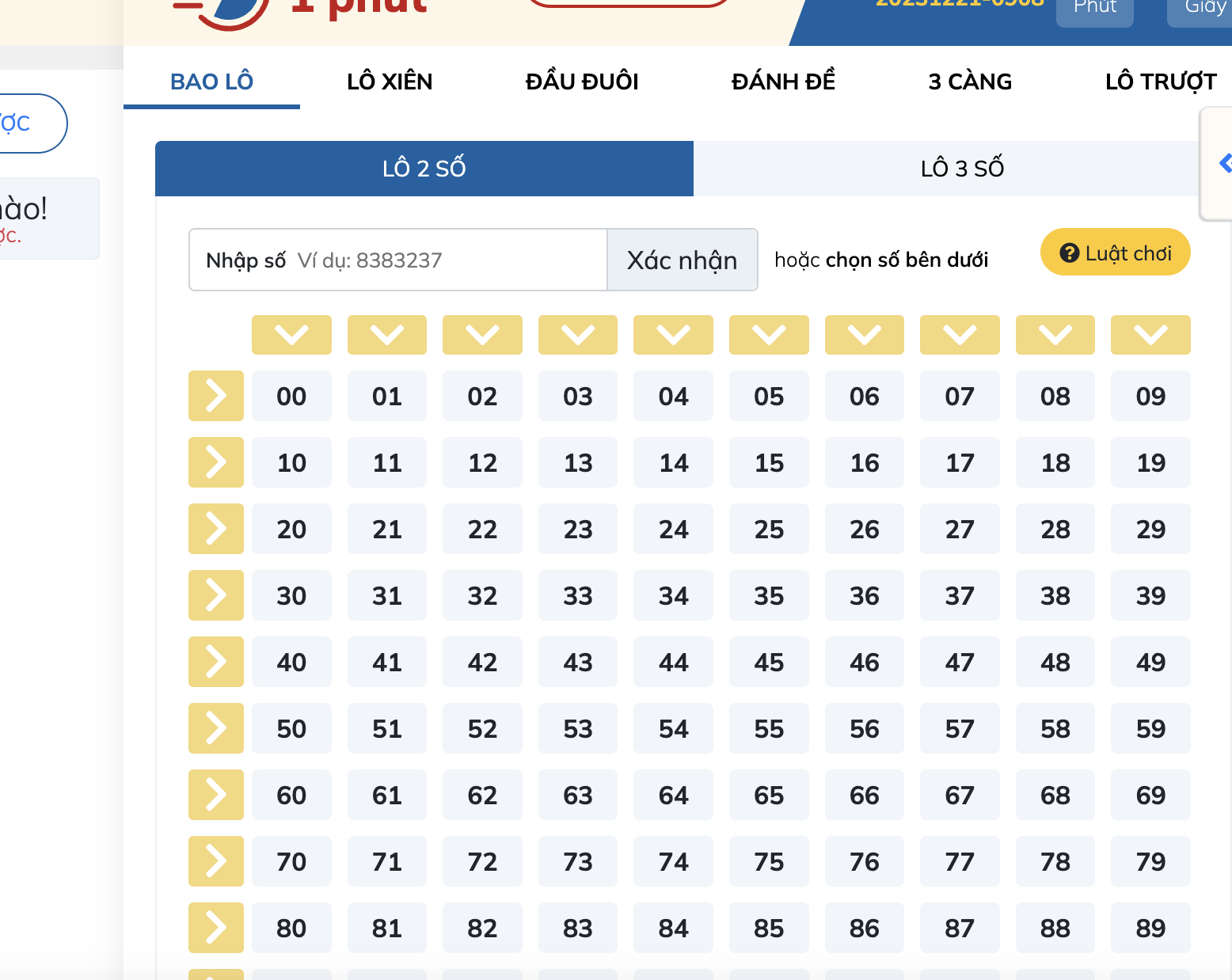Click the row arrow beside number 40

pyautogui.click(x=216, y=662)
